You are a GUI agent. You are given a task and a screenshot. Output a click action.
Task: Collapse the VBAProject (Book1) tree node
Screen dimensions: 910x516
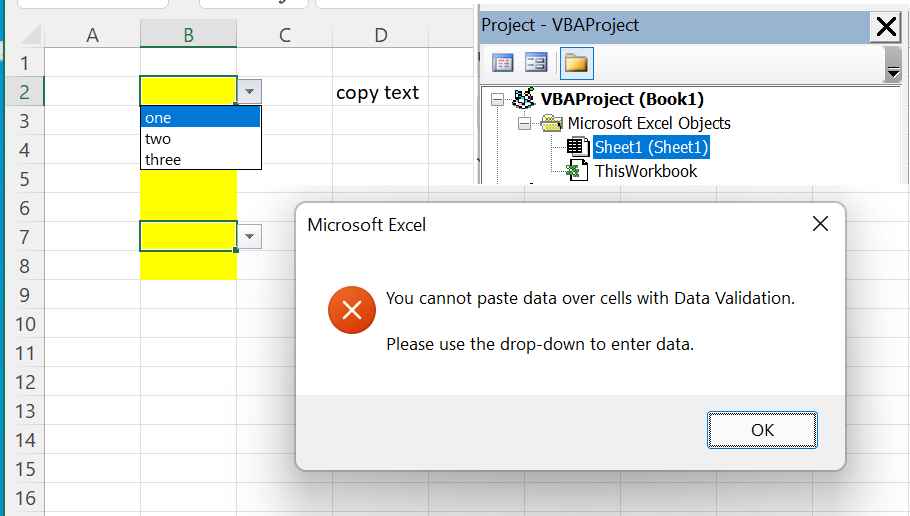click(x=497, y=99)
